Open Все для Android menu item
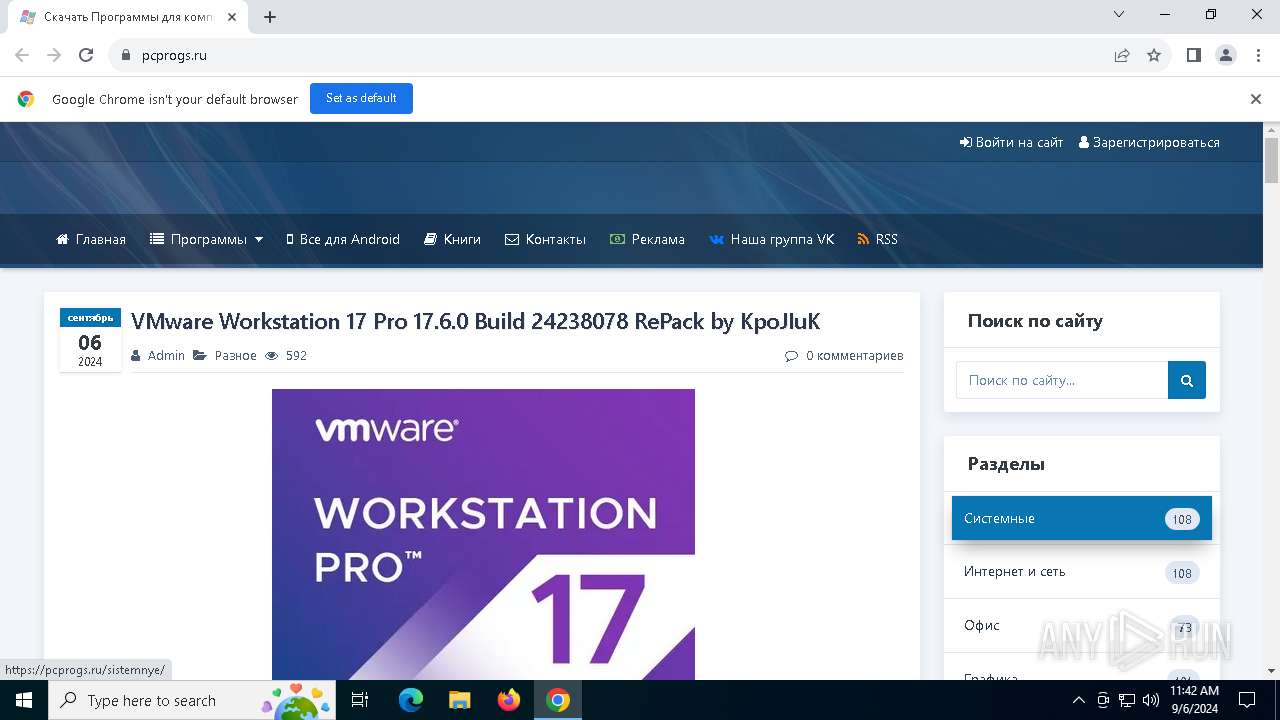Screen dimensions: 1280x720 click(343, 239)
